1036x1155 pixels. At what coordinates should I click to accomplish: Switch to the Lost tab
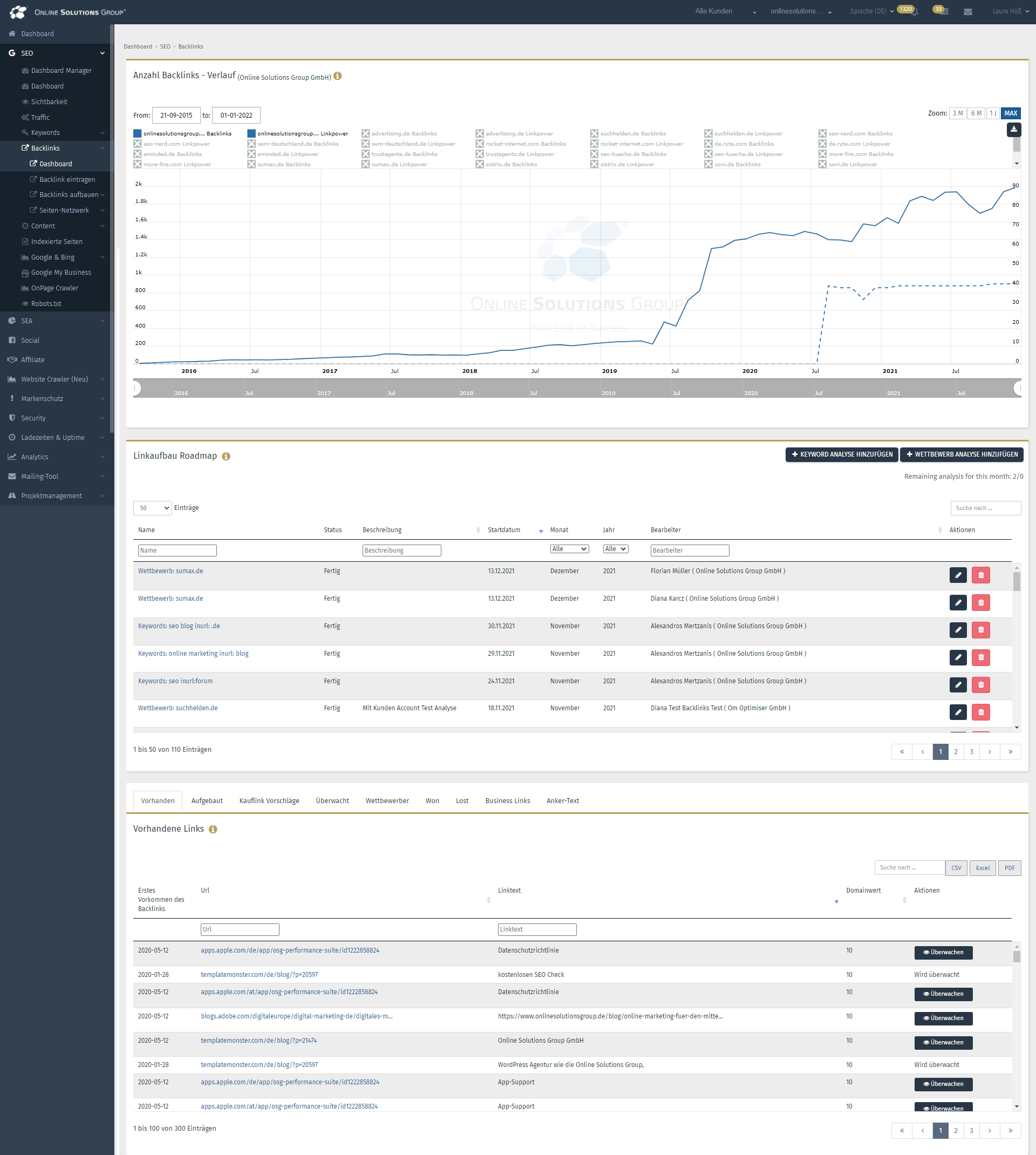[462, 800]
